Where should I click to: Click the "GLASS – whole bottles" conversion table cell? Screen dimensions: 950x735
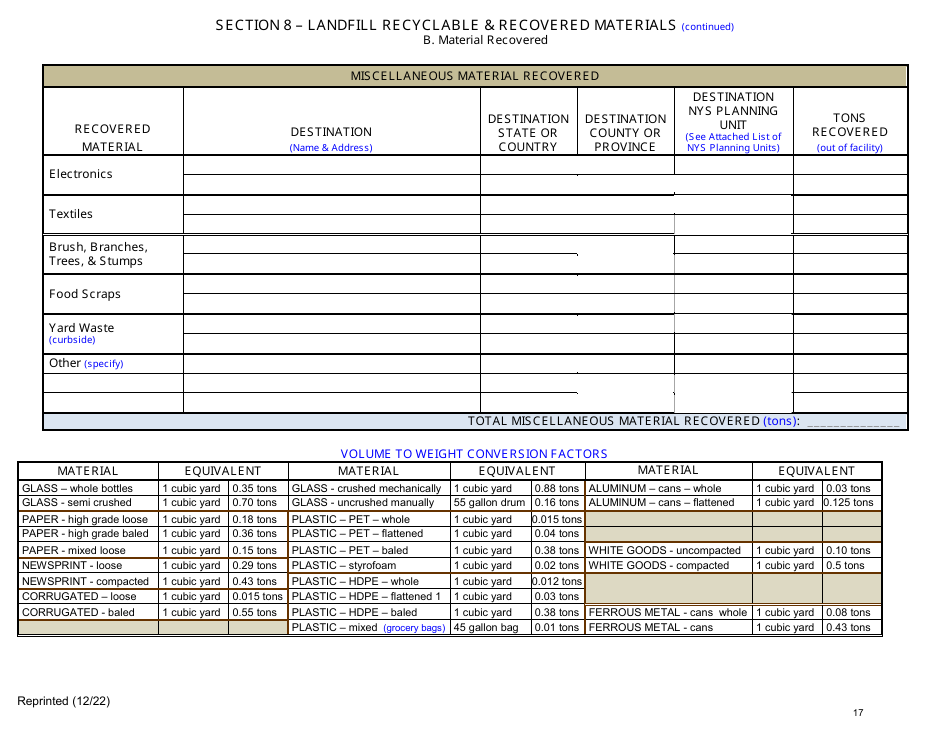coord(85,487)
